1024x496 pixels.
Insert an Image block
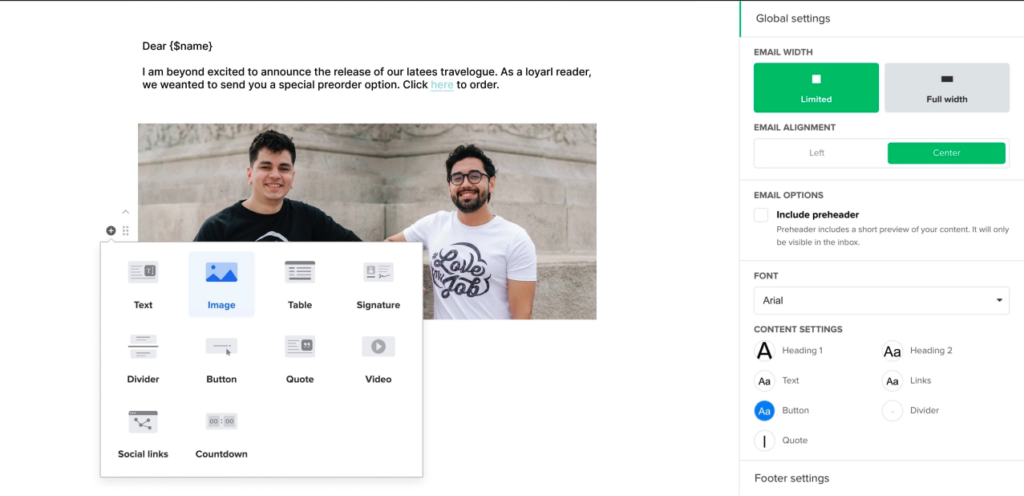(221, 285)
